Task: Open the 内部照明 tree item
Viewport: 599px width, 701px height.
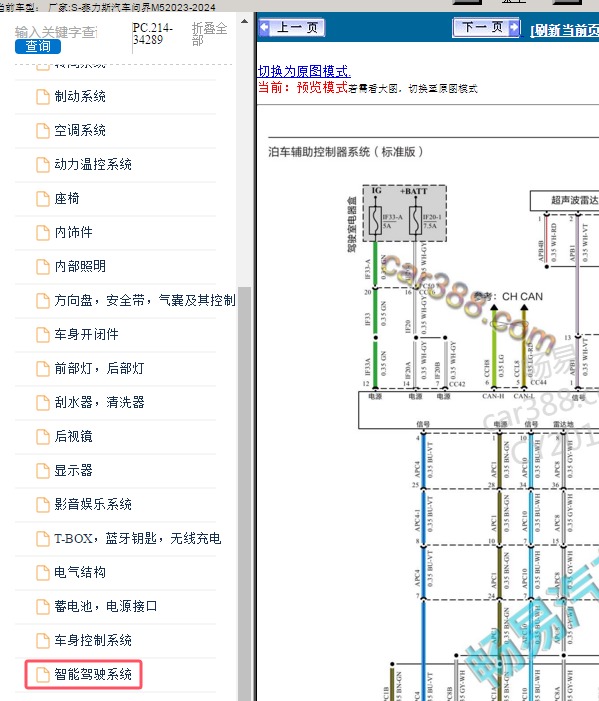Action: [80, 266]
